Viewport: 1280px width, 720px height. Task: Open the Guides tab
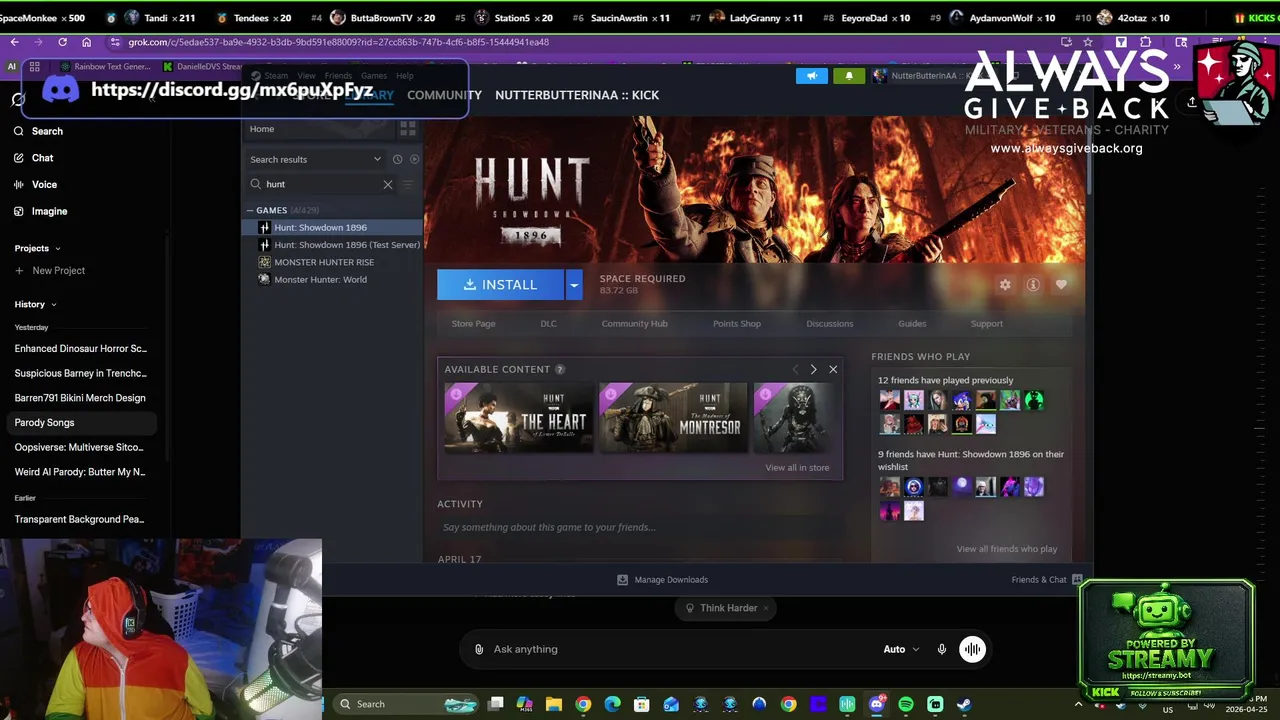click(912, 324)
